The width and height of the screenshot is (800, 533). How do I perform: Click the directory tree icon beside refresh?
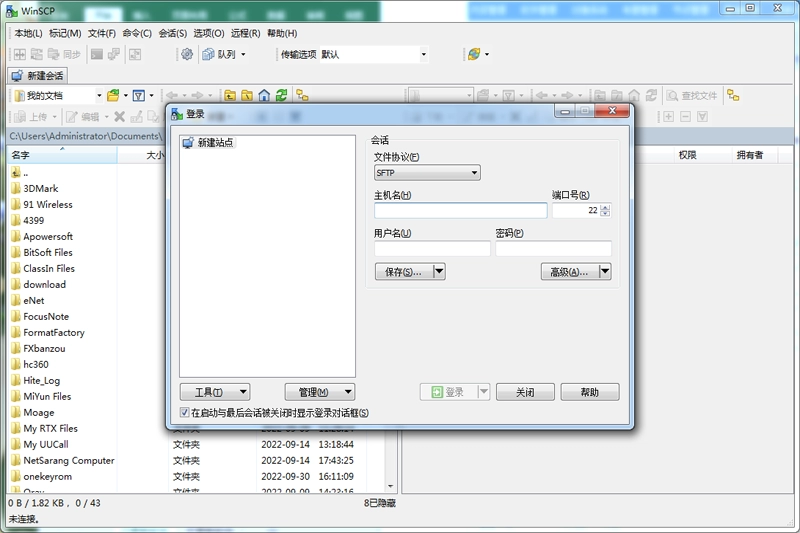[303, 95]
